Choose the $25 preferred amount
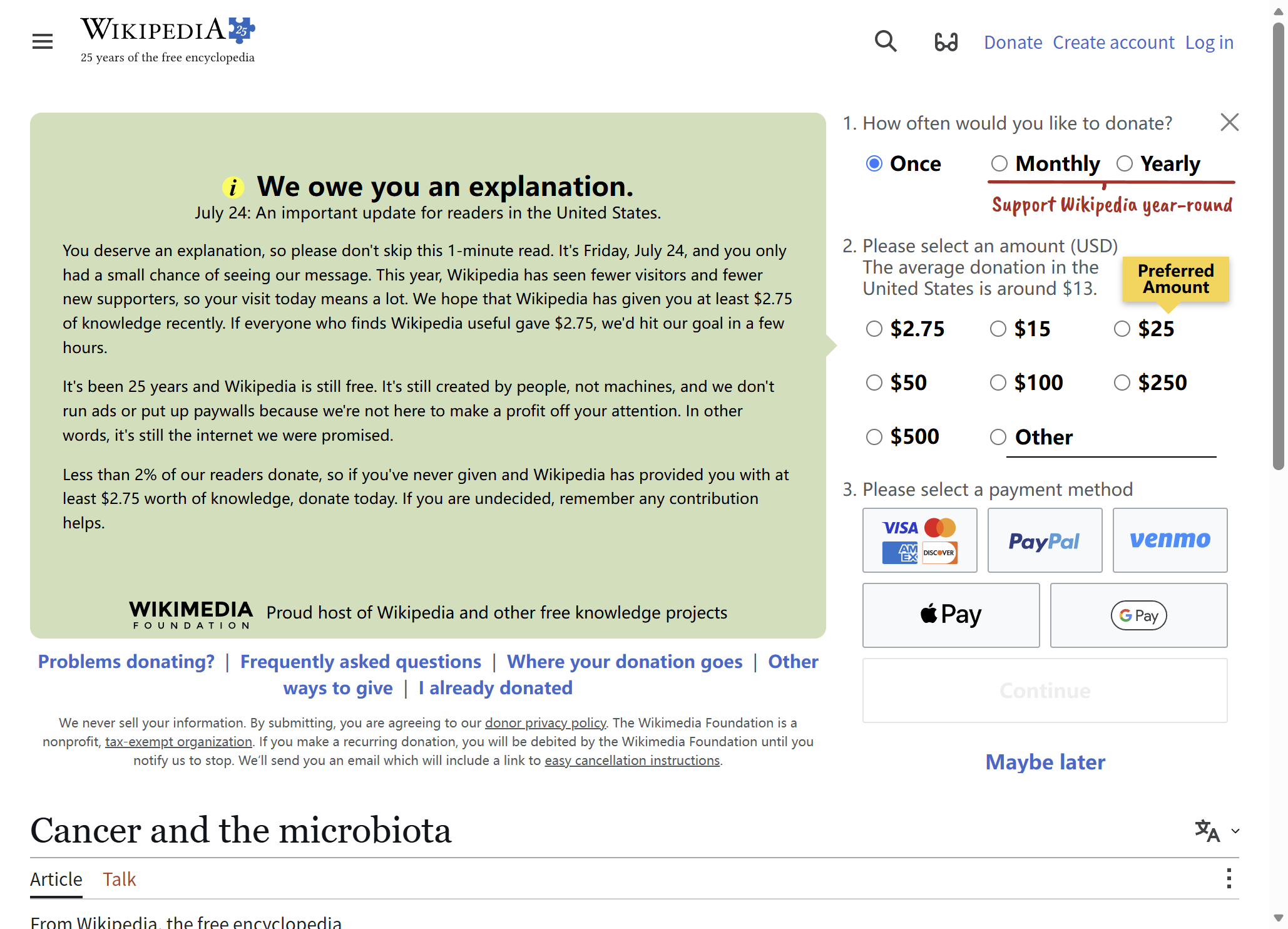The image size is (1288, 929). click(1122, 329)
